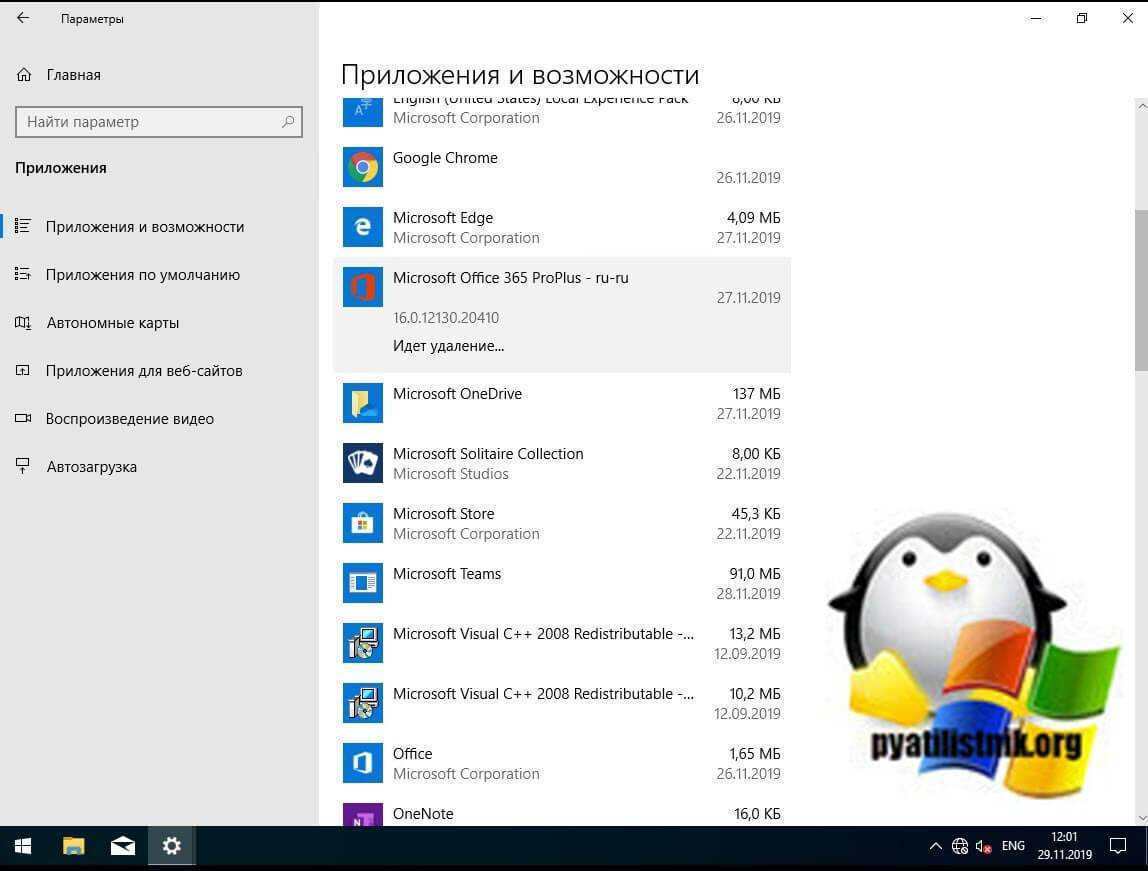Click the Приложения для веб-сайтов icon
Screen dimensions: 1148x871
click(23, 370)
